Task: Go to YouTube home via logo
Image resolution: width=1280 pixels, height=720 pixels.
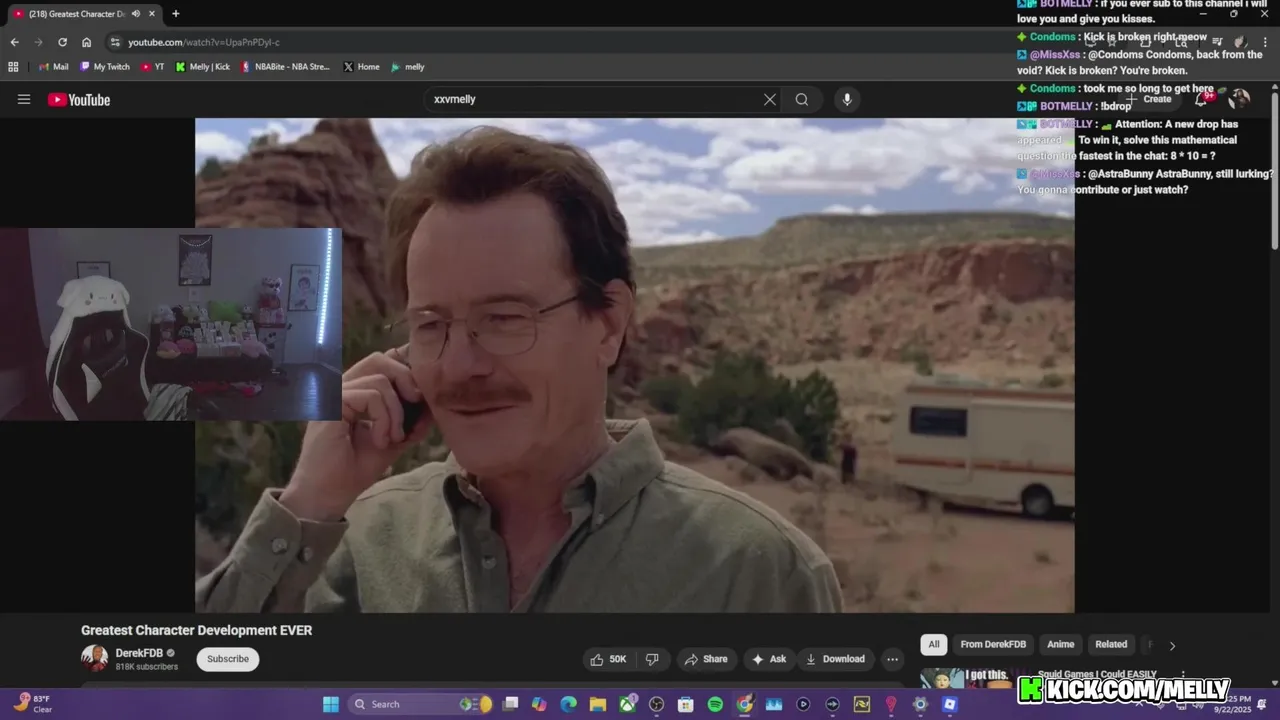Action: [79, 99]
